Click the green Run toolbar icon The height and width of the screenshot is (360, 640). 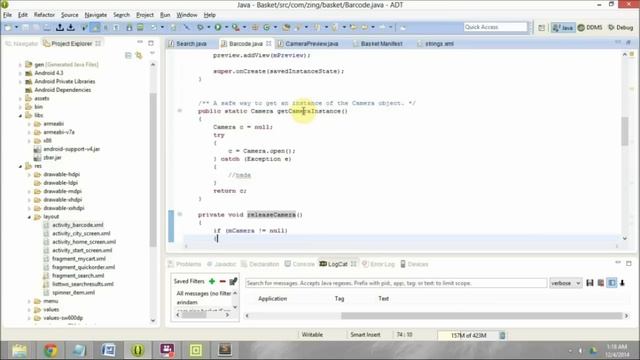218,27
